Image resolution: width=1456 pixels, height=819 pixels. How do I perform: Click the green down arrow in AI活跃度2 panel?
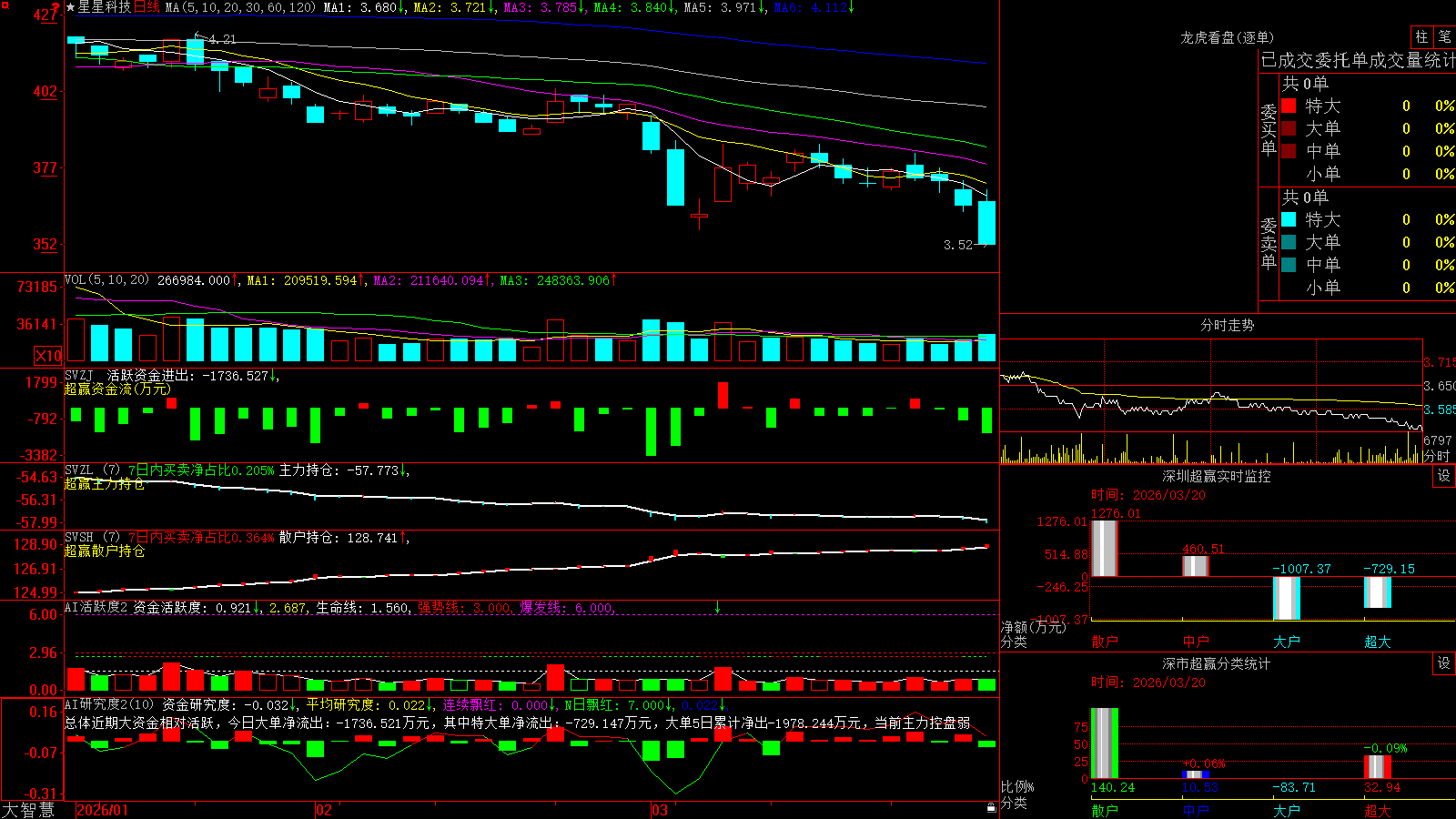717,607
